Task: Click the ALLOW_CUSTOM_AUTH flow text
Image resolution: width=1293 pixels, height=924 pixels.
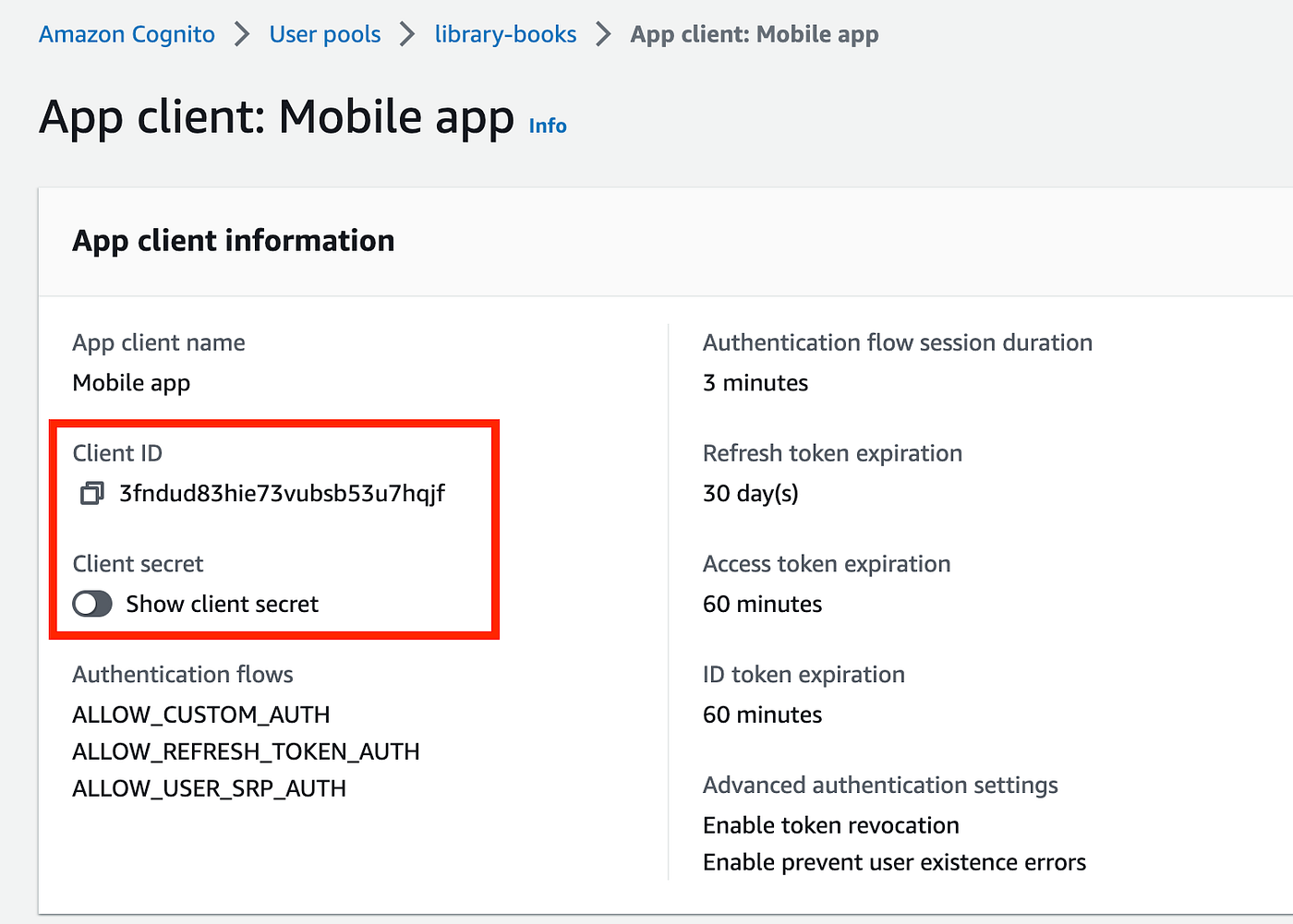Action: point(201,714)
